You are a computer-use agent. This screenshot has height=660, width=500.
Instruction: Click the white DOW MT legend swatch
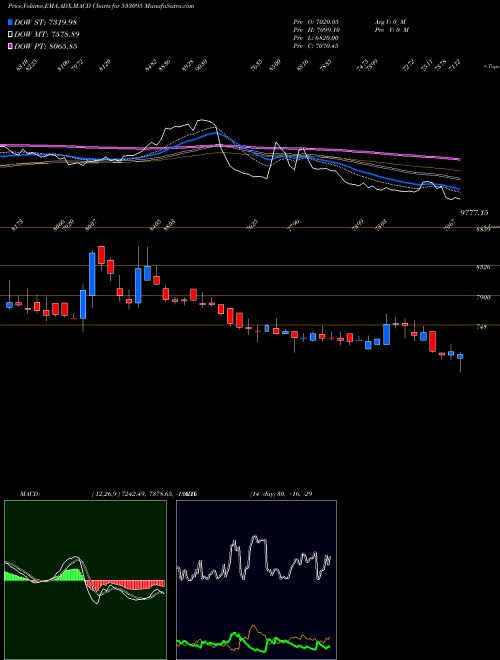point(10,34)
